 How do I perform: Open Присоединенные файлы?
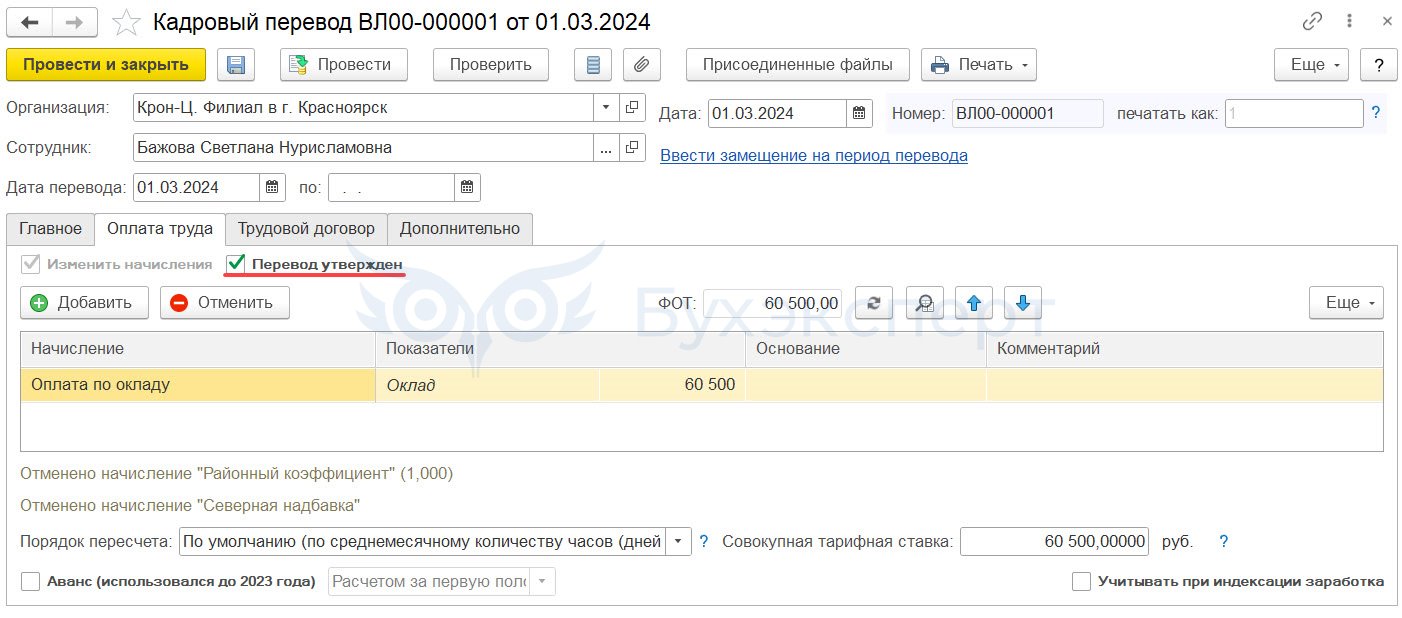798,65
